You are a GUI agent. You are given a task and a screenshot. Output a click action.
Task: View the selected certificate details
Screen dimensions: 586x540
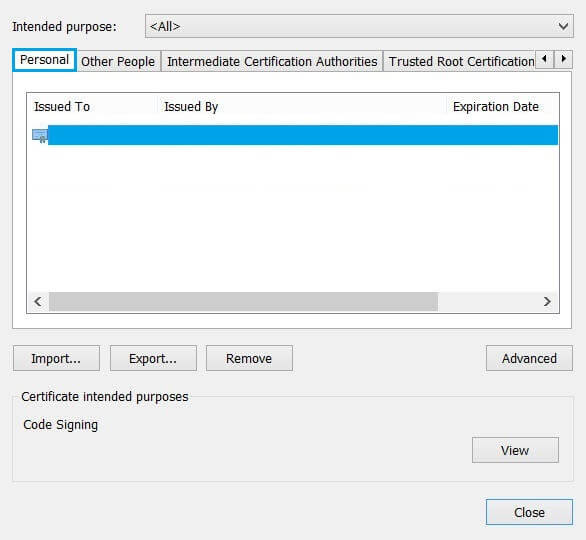515,450
